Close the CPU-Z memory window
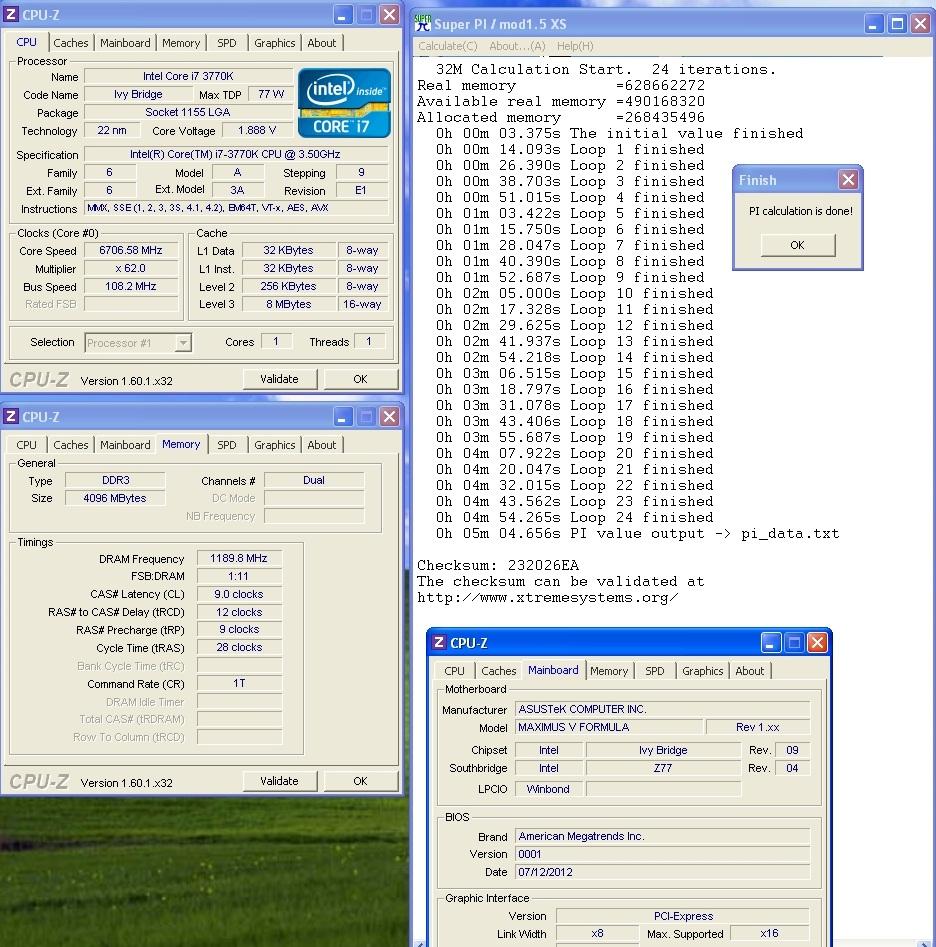This screenshot has width=936, height=947. [x=389, y=417]
